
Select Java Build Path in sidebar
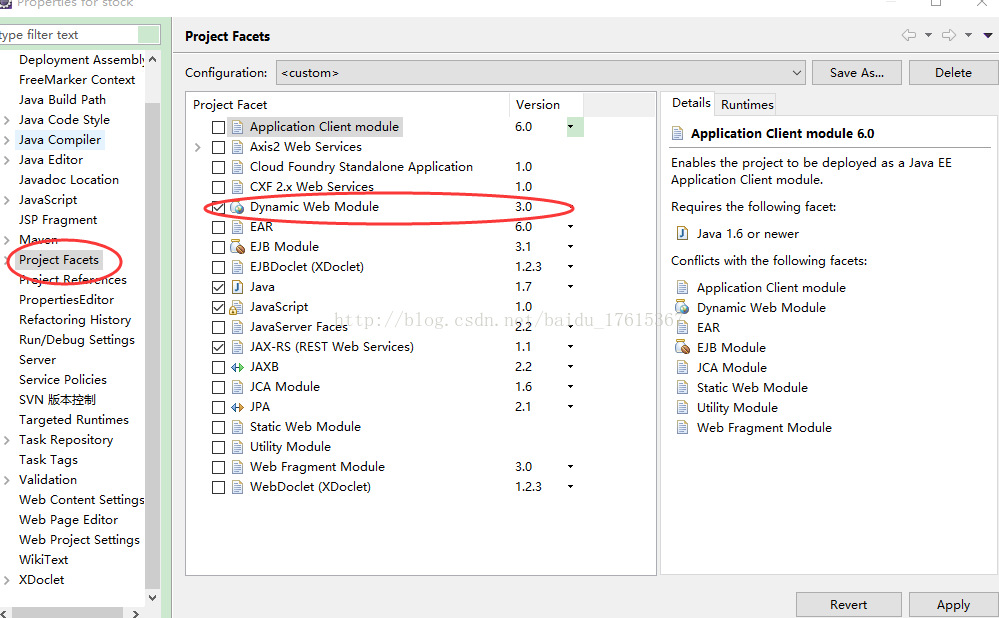(62, 100)
